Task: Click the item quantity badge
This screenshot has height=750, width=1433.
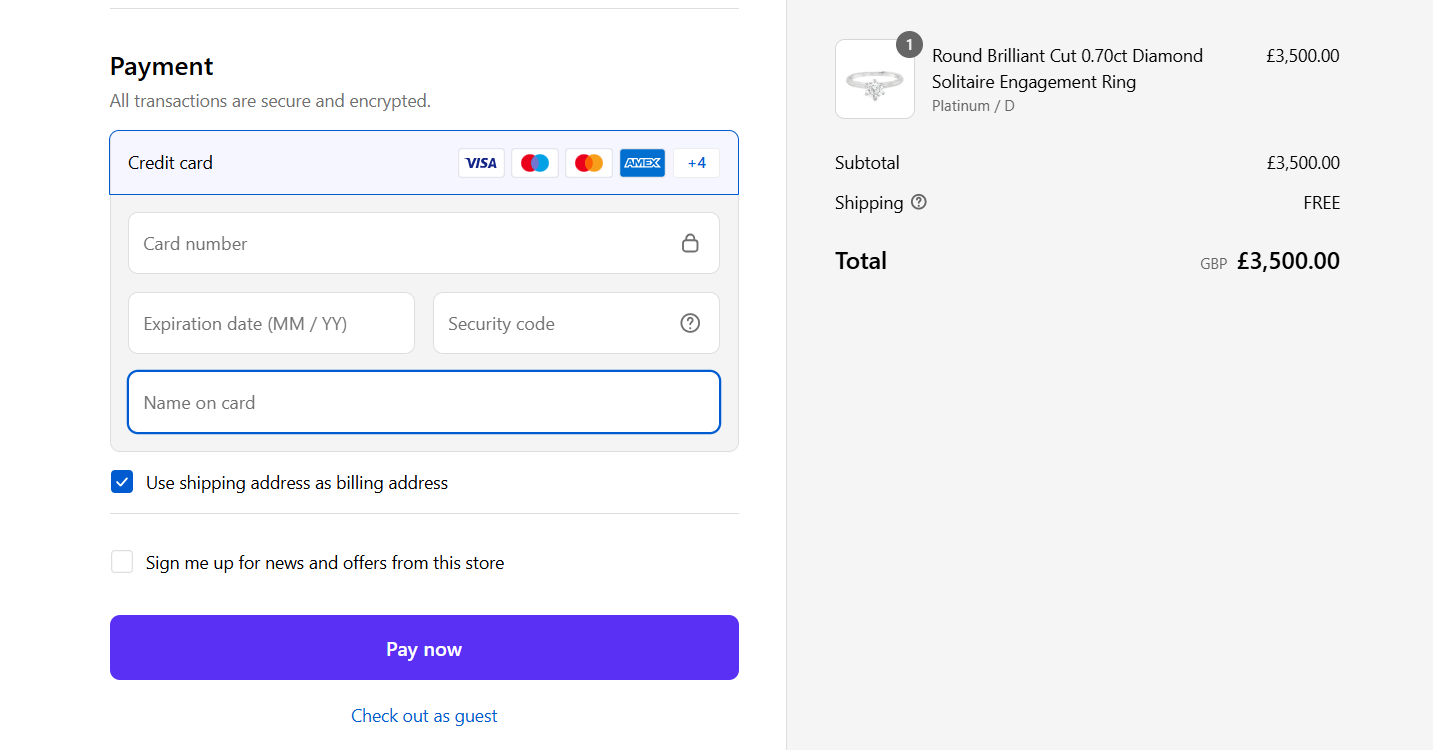Action: (x=909, y=45)
